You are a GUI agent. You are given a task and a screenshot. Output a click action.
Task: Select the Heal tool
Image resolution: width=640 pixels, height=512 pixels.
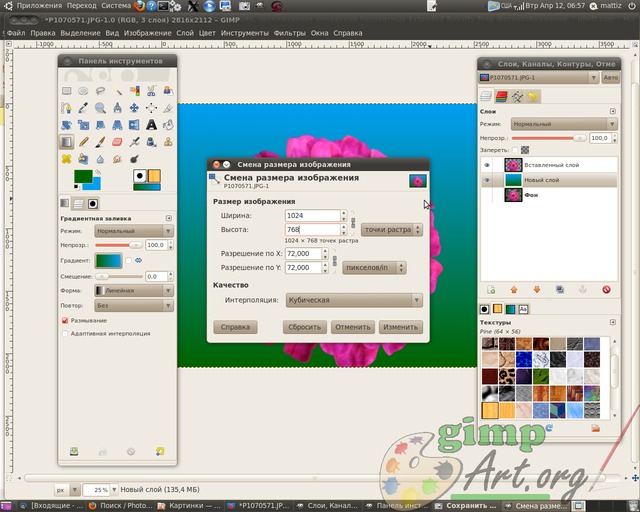[x=67, y=159]
